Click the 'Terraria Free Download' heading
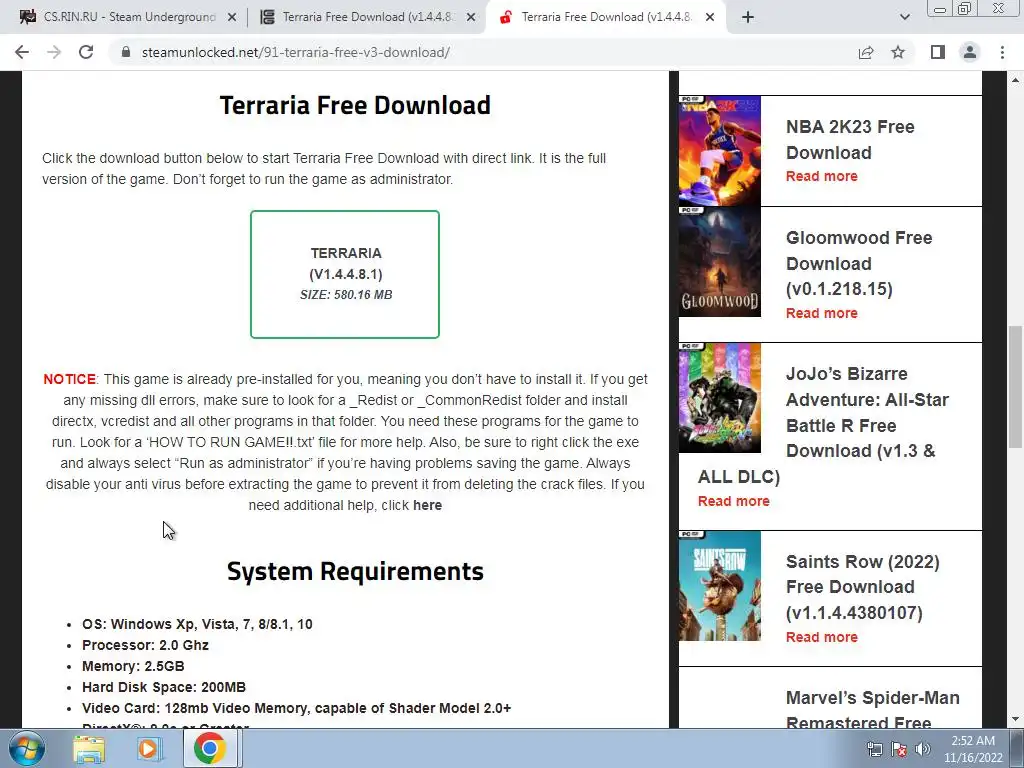This screenshot has width=1024, height=768. click(355, 105)
